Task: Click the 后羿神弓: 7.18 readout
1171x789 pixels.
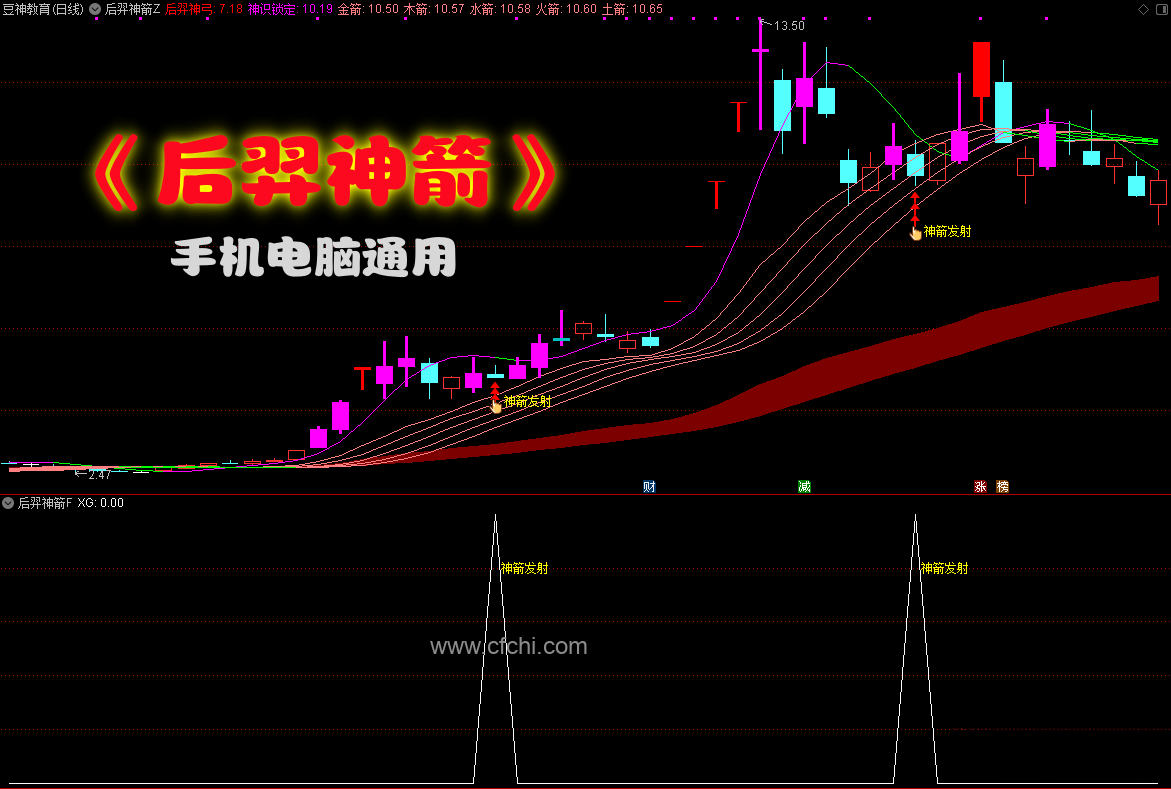Action: coord(204,10)
